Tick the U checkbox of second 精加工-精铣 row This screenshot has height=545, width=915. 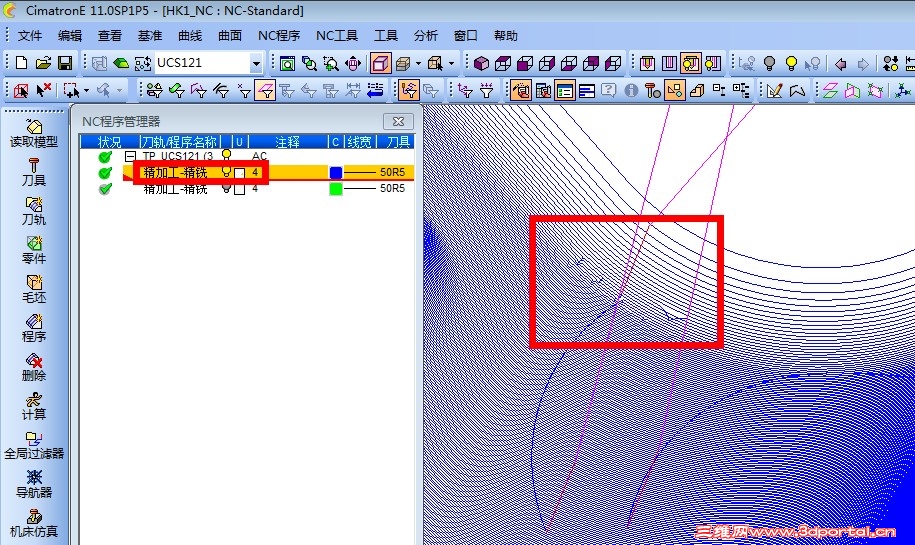pyautogui.click(x=239, y=189)
